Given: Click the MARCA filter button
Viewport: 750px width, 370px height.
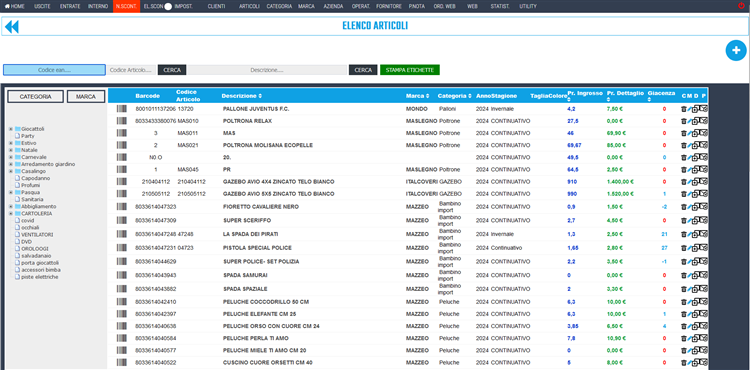Looking at the screenshot, I should [x=86, y=97].
